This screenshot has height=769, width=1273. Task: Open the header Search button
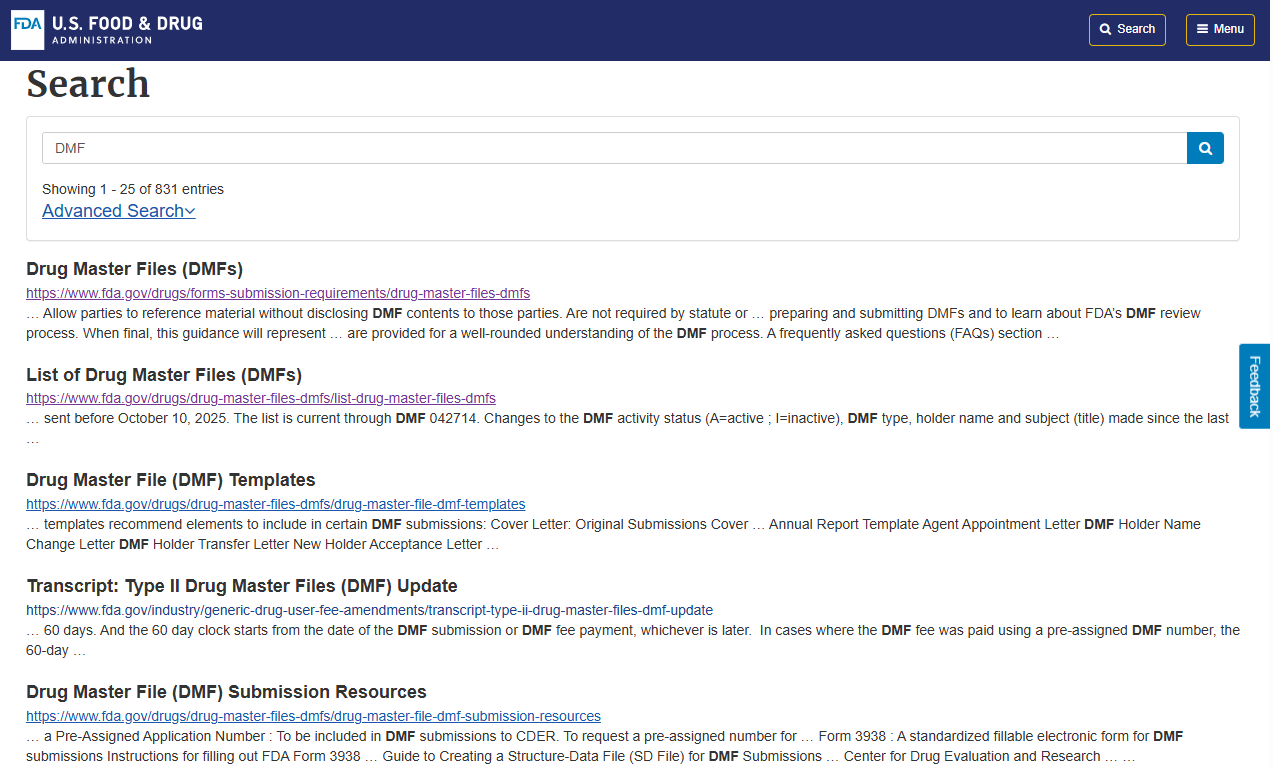click(x=1127, y=29)
